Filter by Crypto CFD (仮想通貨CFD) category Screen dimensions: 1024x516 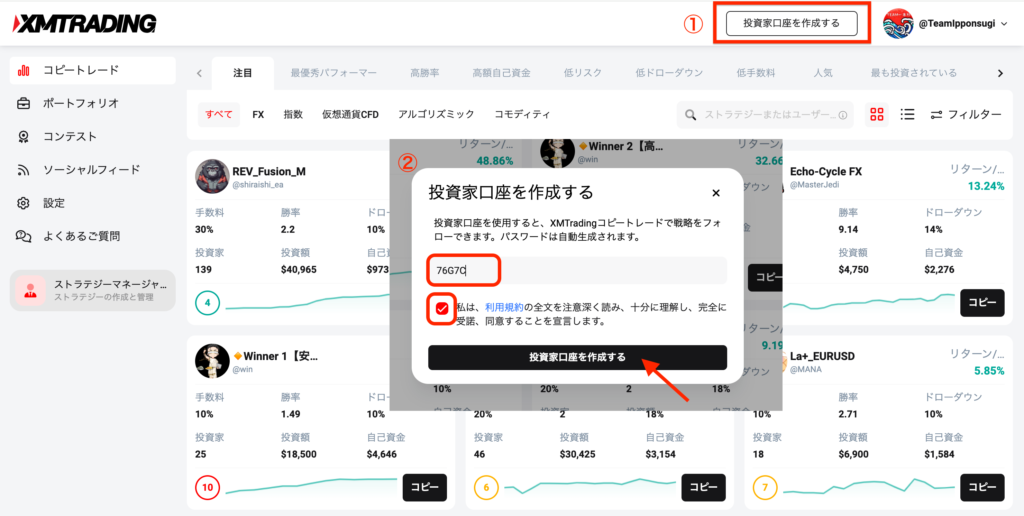coord(350,114)
